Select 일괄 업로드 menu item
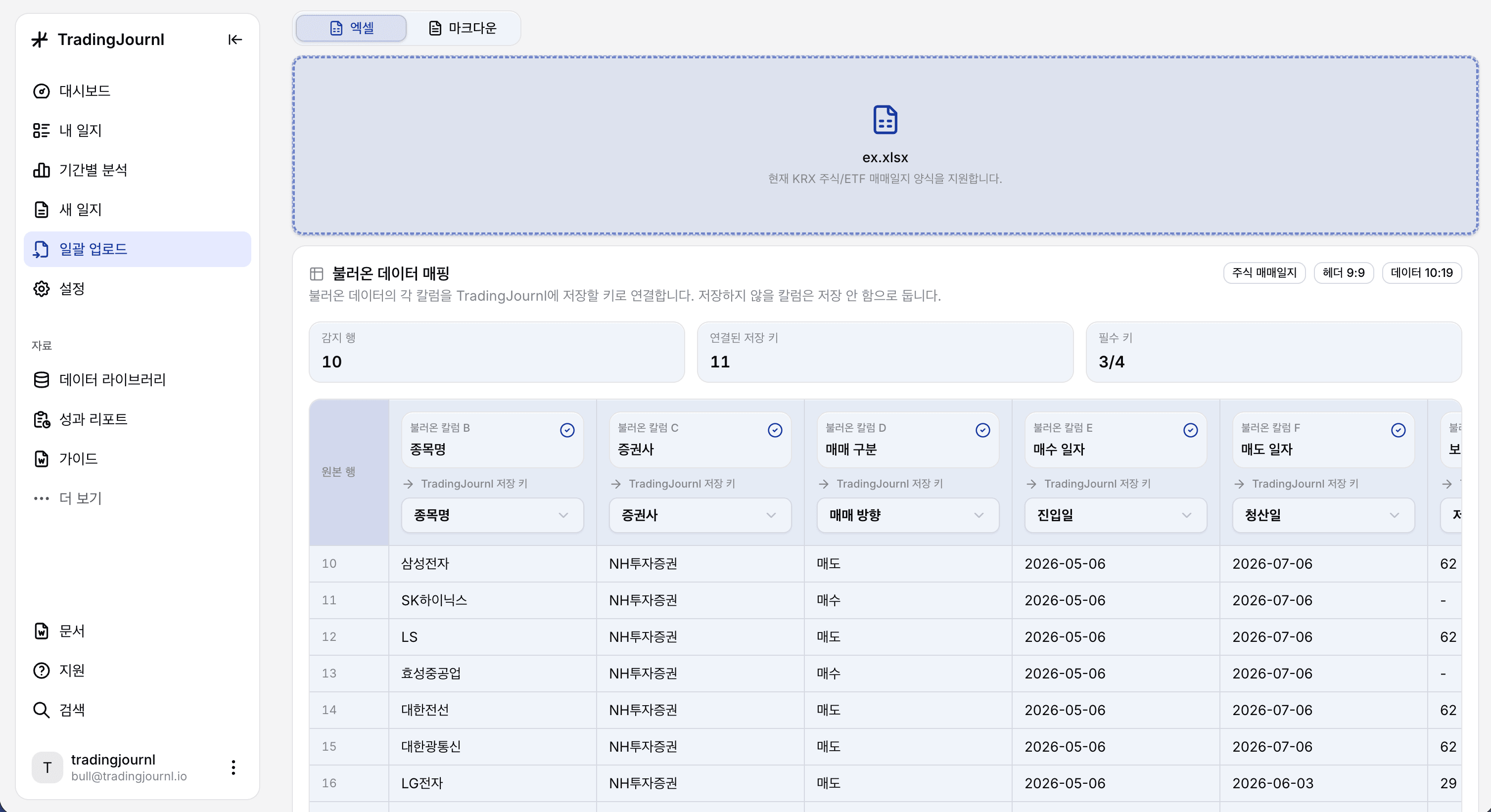The image size is (1491, 812). [x=137, y=249]
